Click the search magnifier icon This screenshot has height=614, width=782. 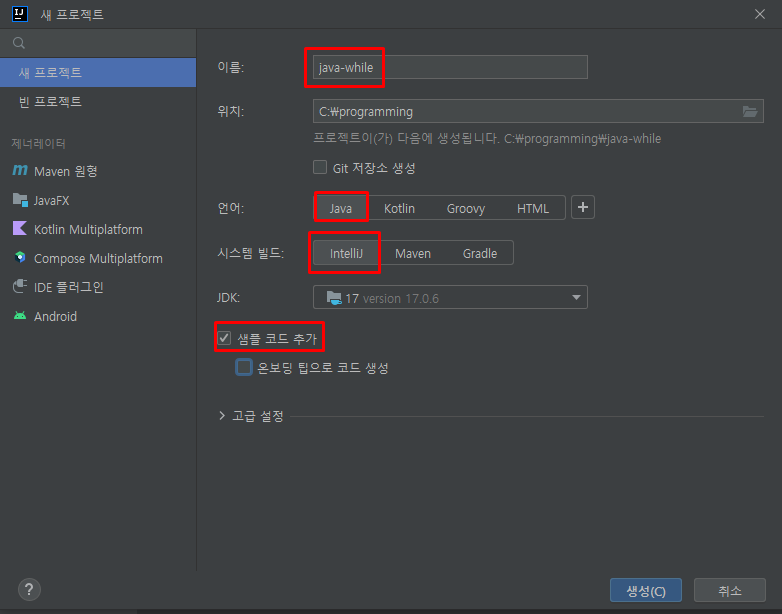(x=19, y=43)
